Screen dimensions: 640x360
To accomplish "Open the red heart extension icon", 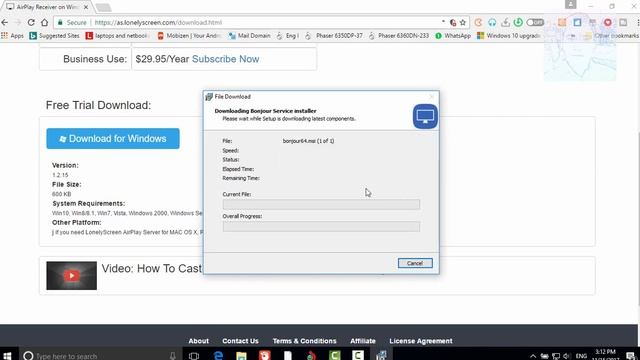I will pos(608,22).
